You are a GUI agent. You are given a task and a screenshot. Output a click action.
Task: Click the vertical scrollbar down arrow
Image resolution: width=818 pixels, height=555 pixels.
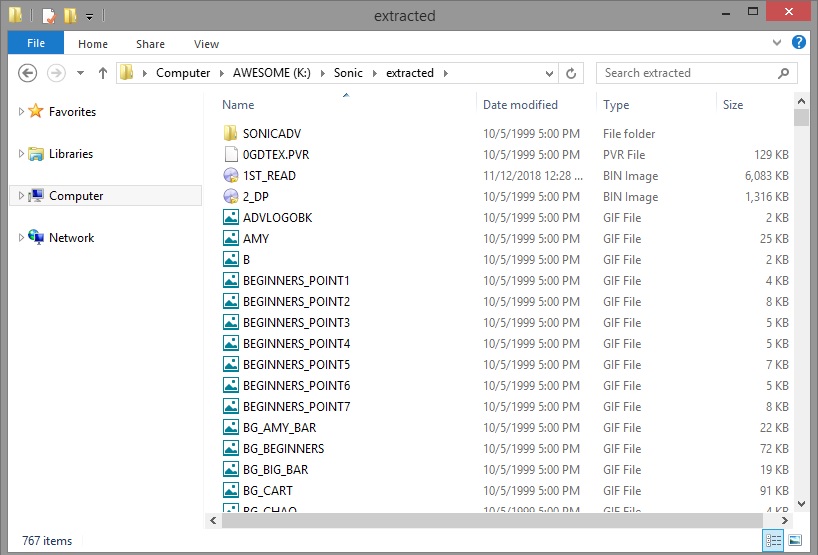tap(801, 503)
